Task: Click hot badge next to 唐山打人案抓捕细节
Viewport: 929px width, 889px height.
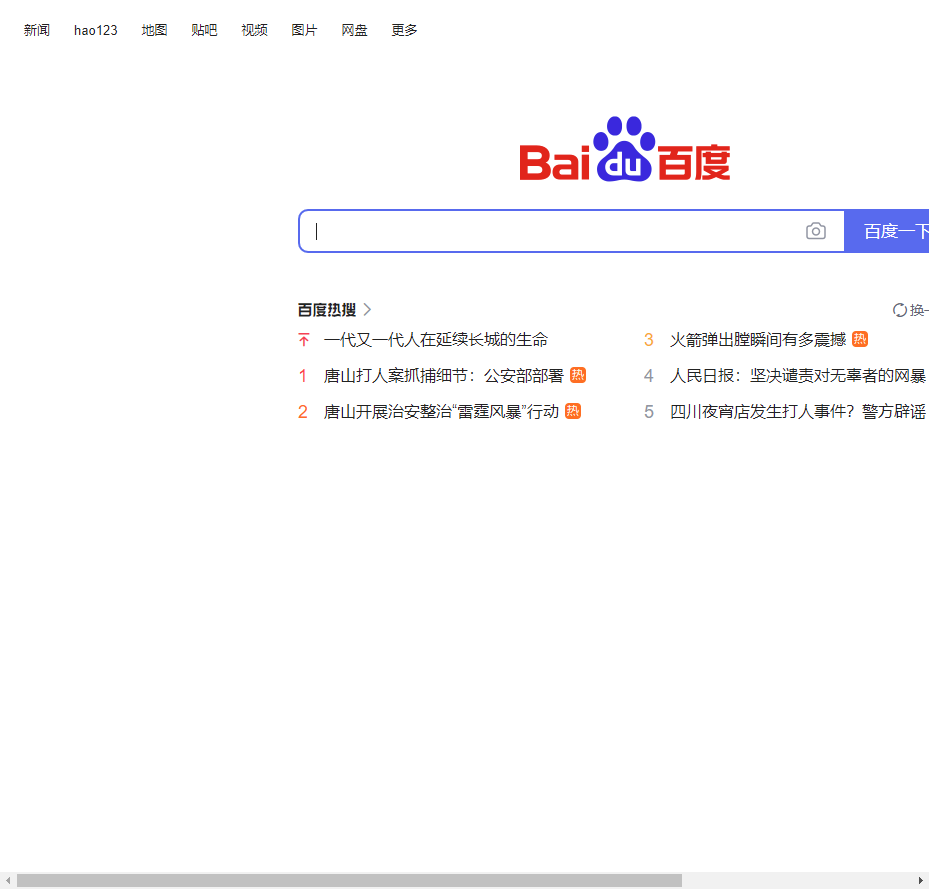Action: [578, 375]
